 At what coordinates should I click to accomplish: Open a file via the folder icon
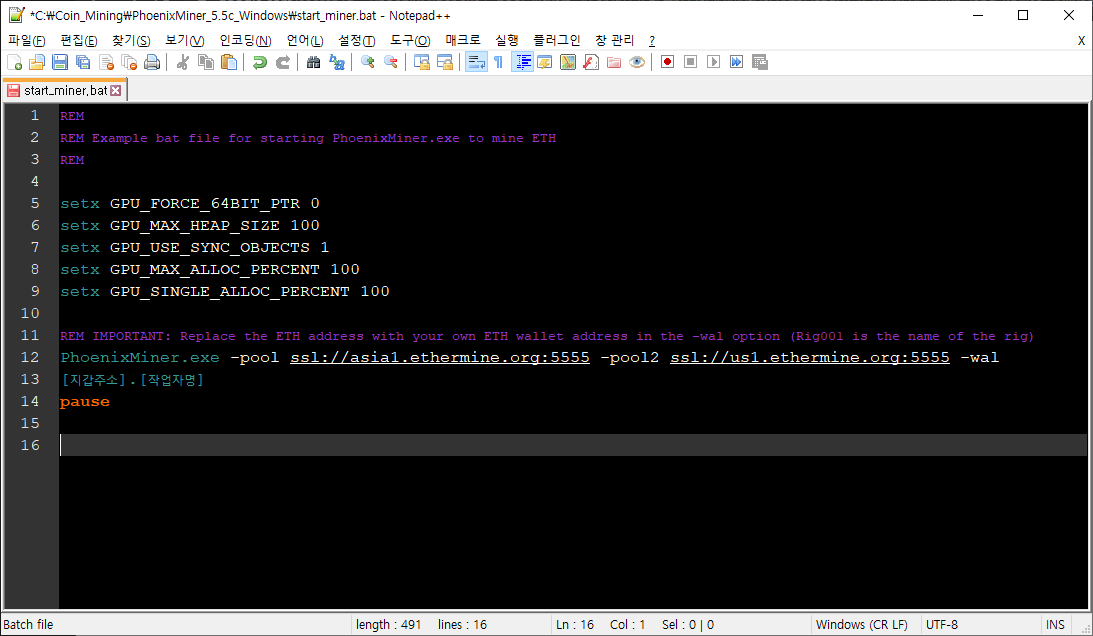(37, 62)
